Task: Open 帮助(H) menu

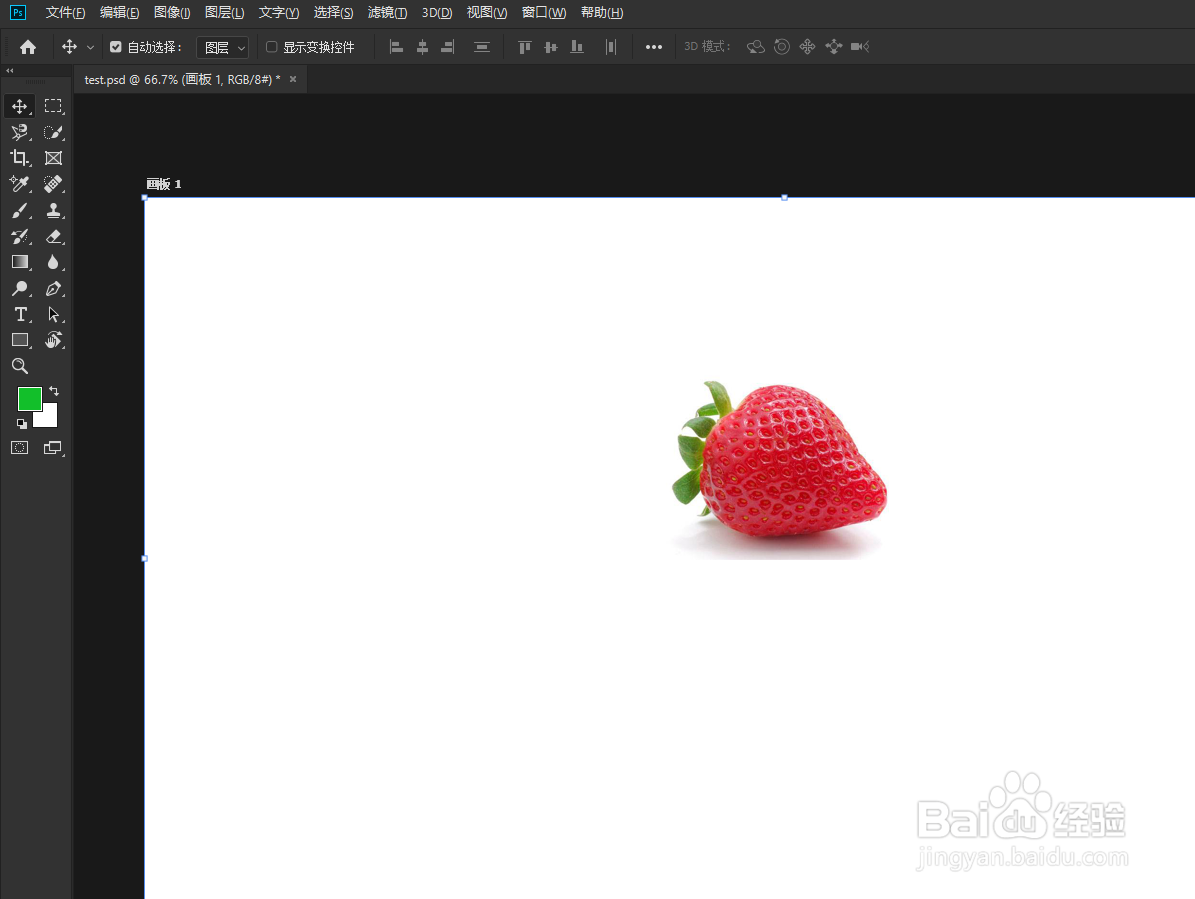Action: pos(602,12)
